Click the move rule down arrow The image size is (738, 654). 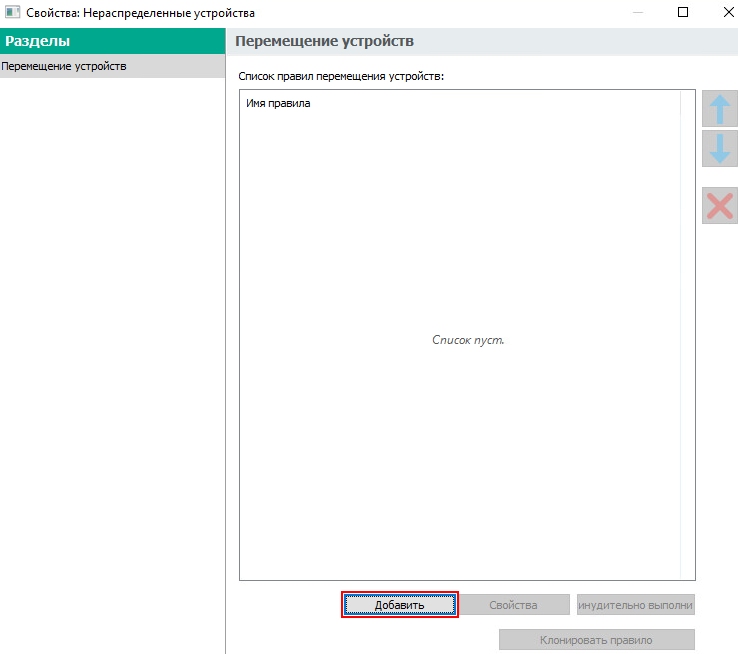[719, 149]
